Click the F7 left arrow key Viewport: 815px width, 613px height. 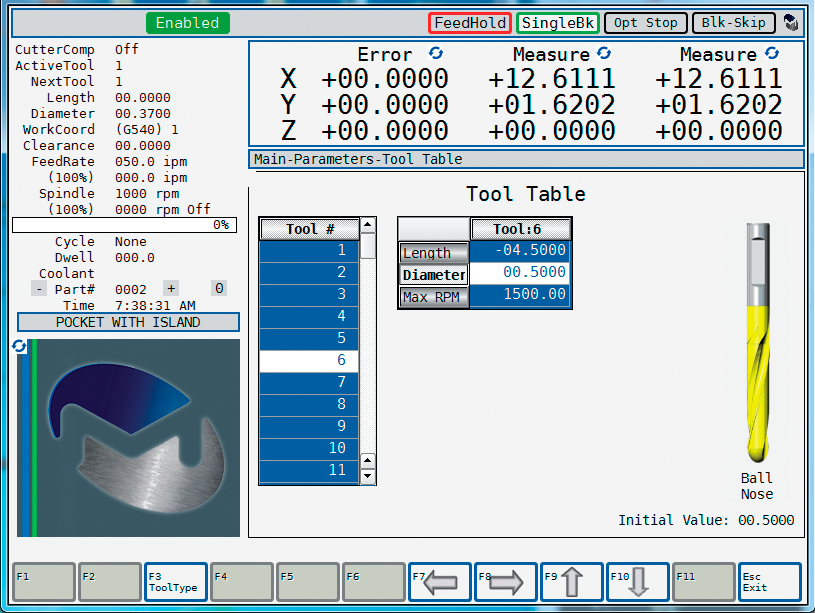tap(439, 582)
